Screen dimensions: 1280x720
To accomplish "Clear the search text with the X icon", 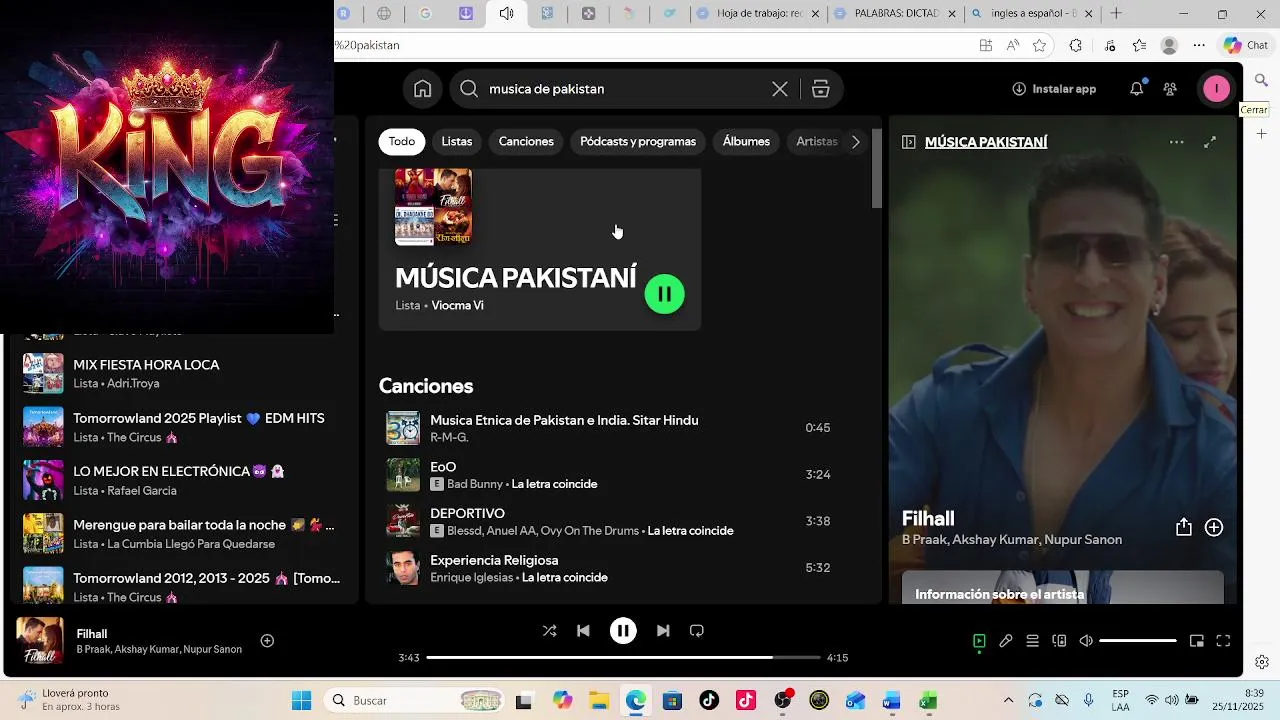I will point(780,89).
